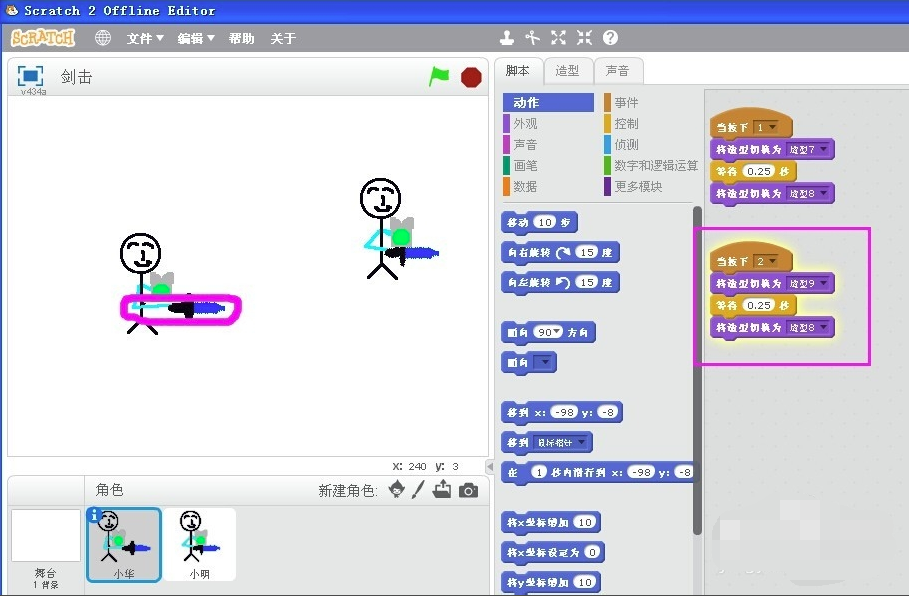The image size is (909, 596).
Task: Open the empty 面向 target dropdown
Action: (544, 362)
